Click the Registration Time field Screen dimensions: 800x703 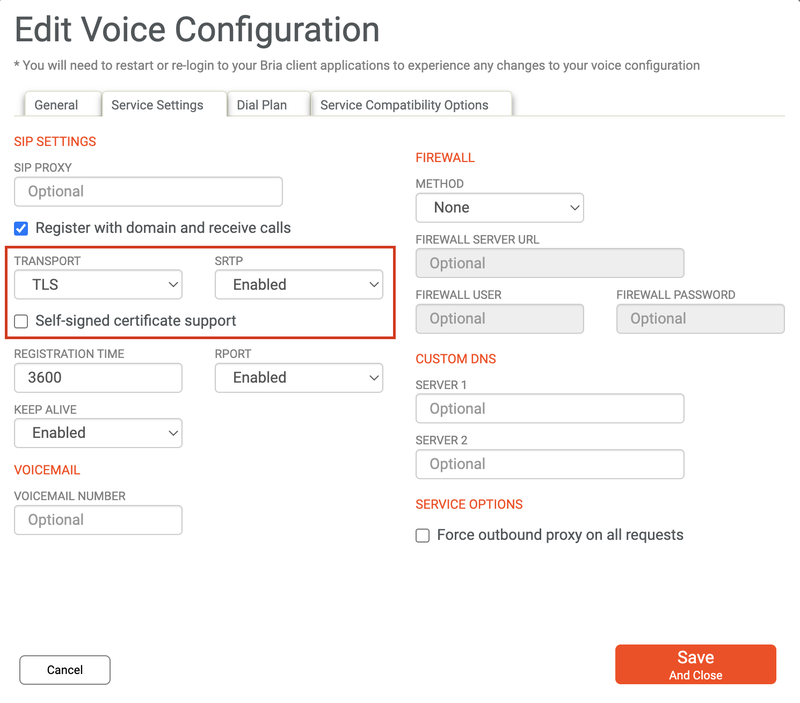pos(98,378)
